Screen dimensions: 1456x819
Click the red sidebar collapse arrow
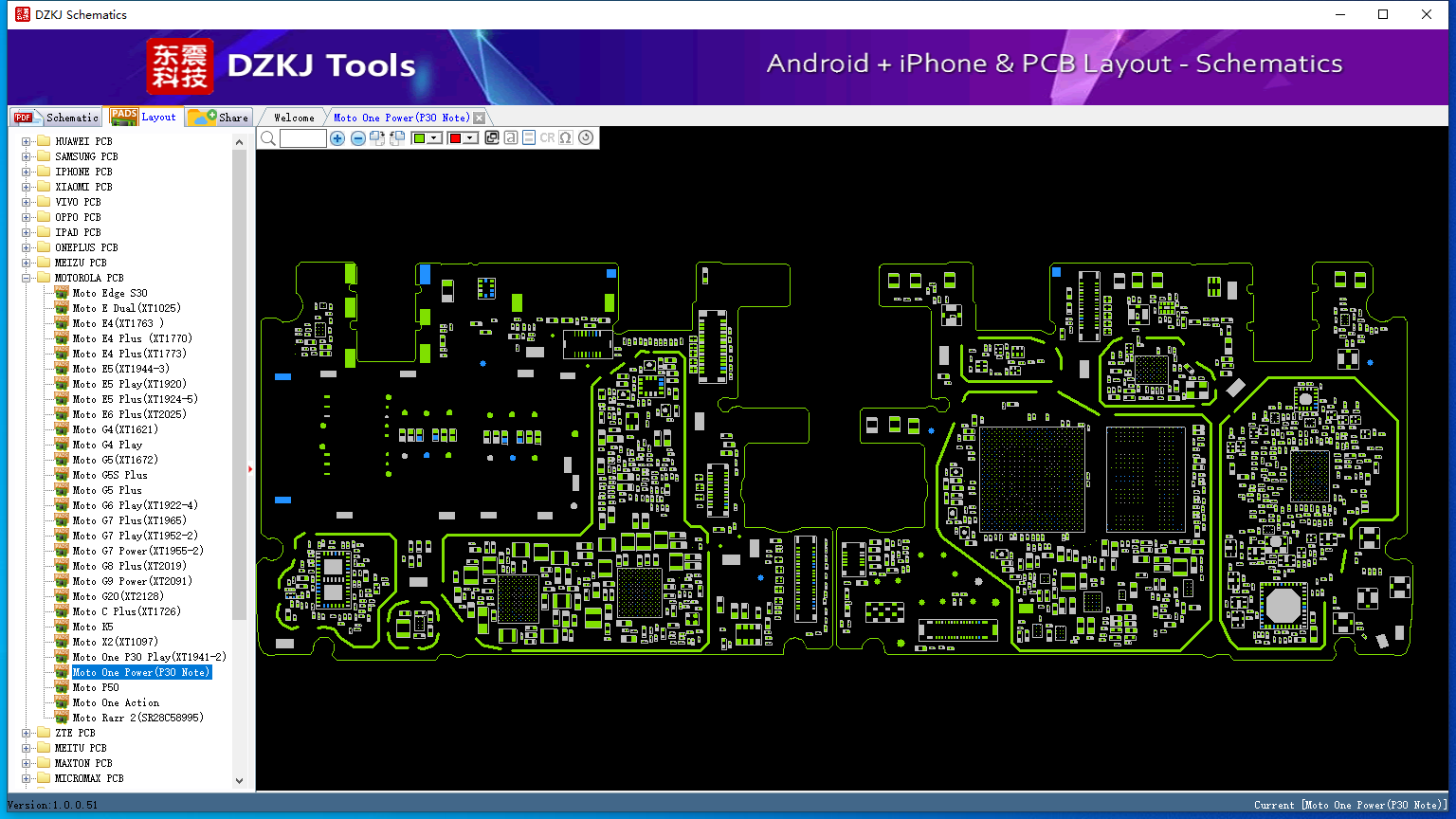click(x=250, y=468)
